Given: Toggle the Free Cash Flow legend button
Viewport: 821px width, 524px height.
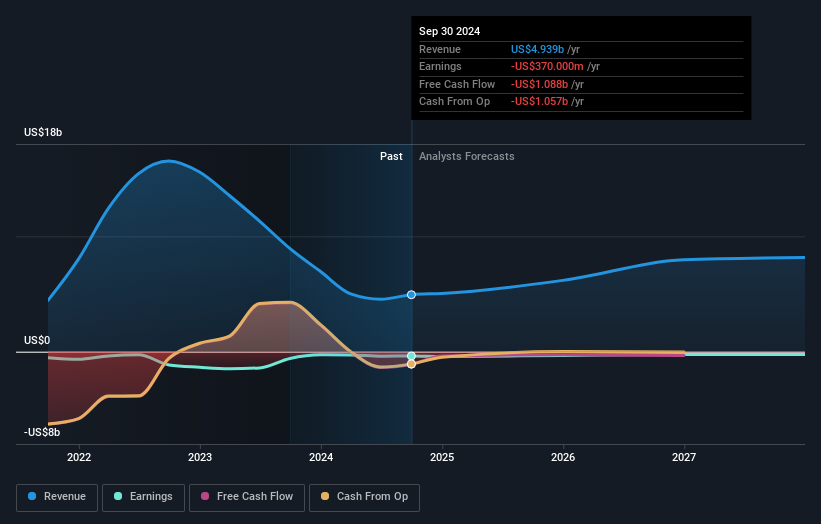Looking at the screenshot, I should pyautogui.click(x=247, y=497).
